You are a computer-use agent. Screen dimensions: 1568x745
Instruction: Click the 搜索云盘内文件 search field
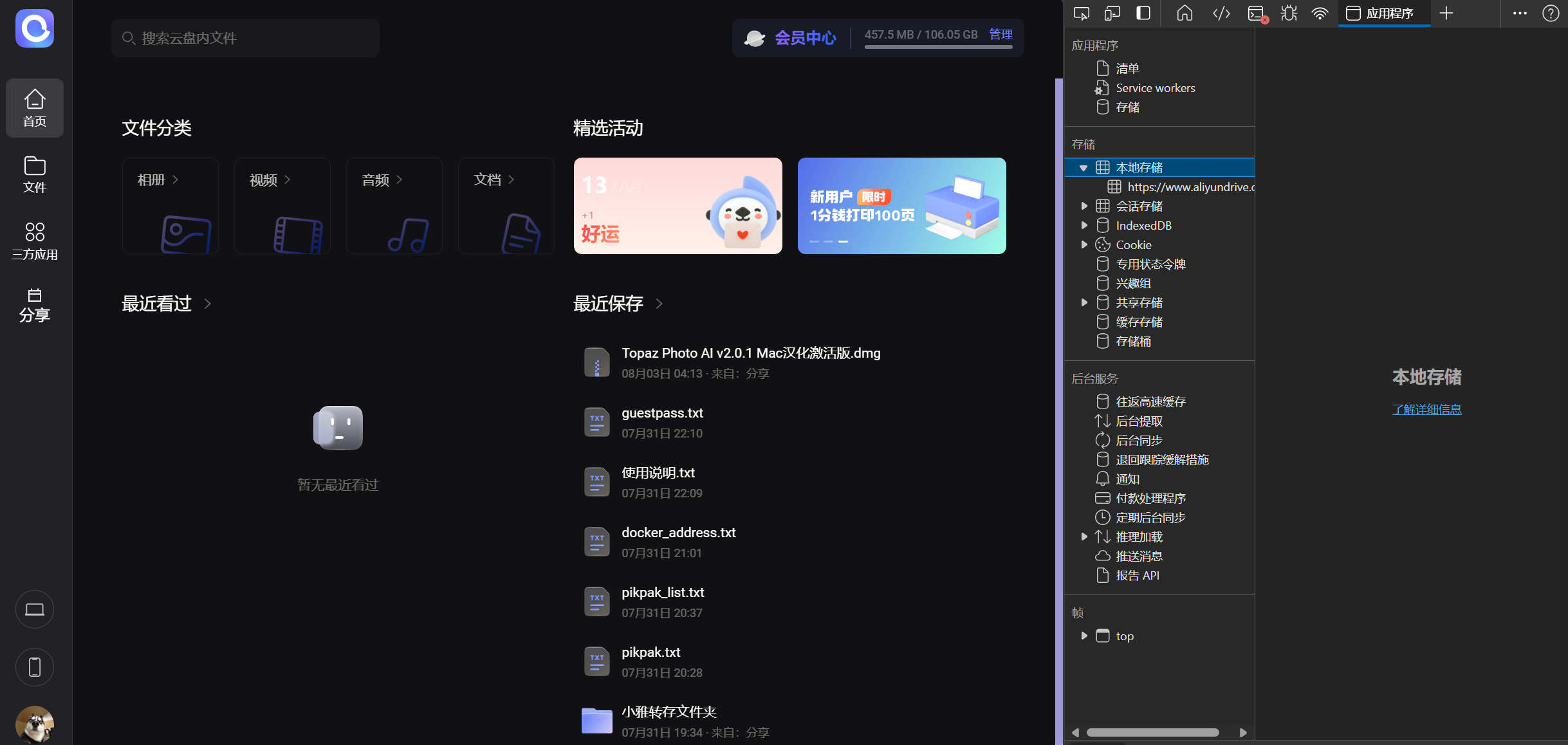244,38
